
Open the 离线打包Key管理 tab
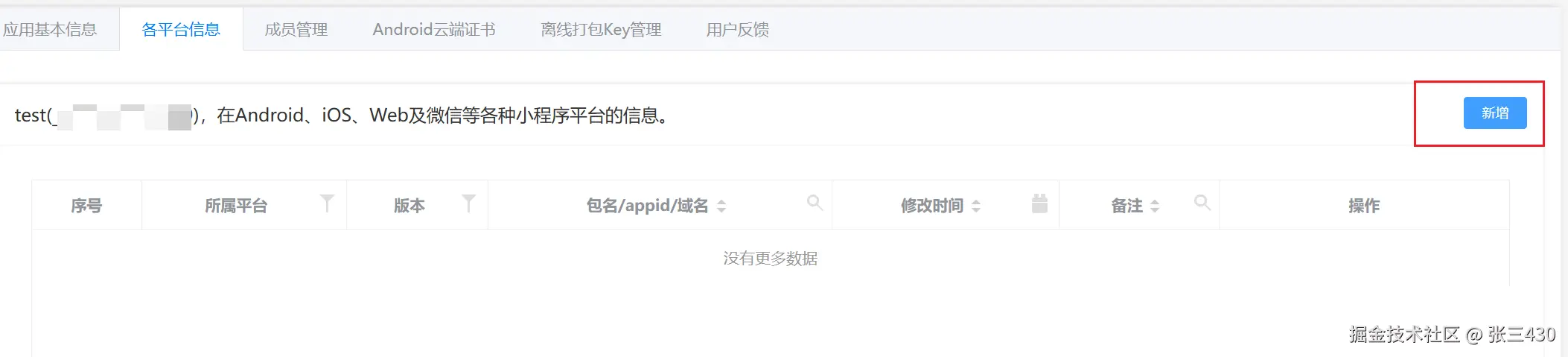601,30
